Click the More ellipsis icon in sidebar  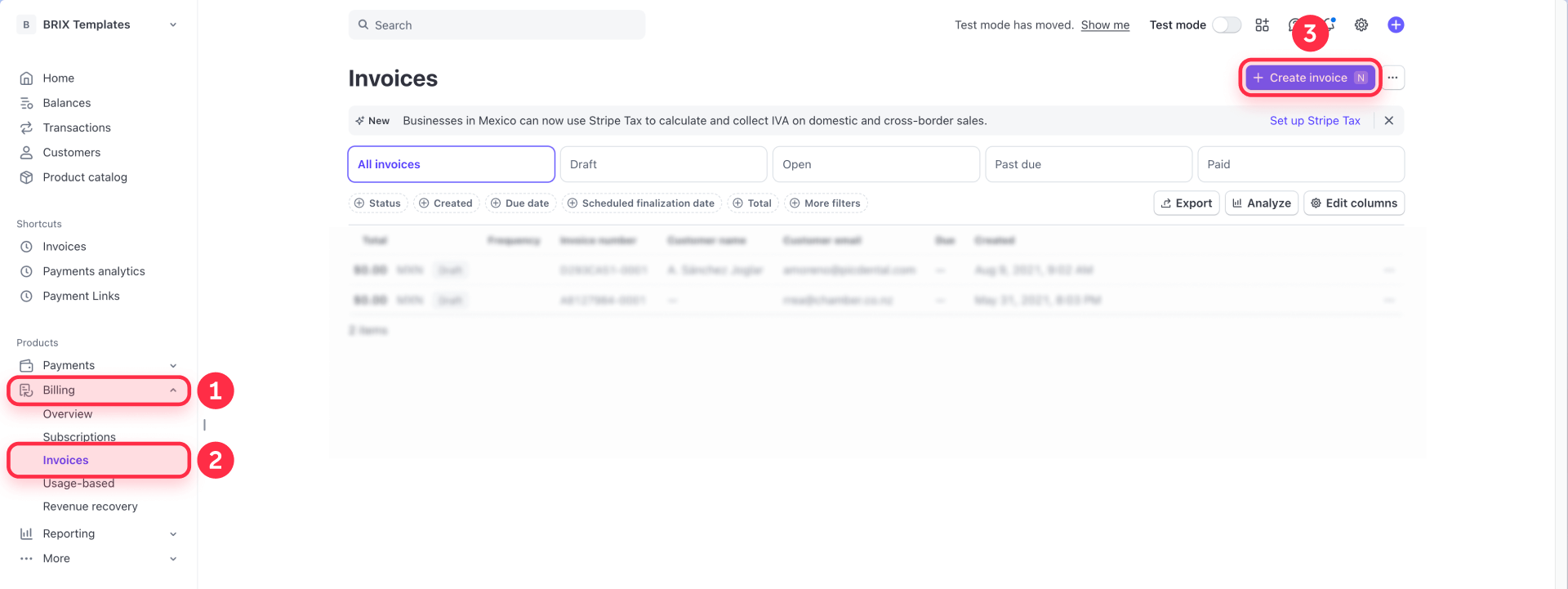pos(26,559)
